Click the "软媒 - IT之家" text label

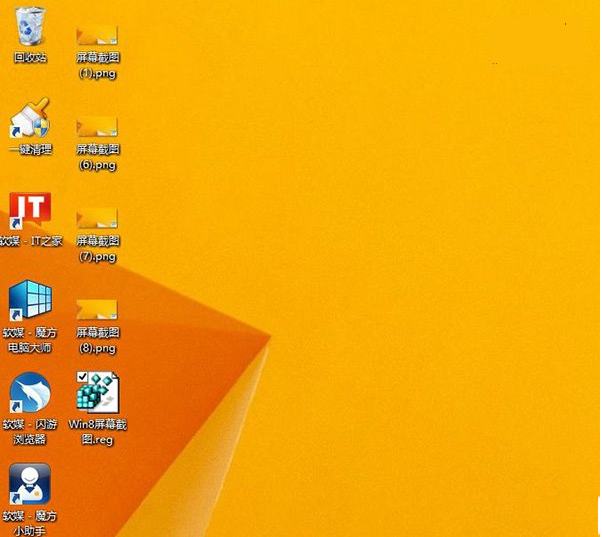(x=30, y=241)
